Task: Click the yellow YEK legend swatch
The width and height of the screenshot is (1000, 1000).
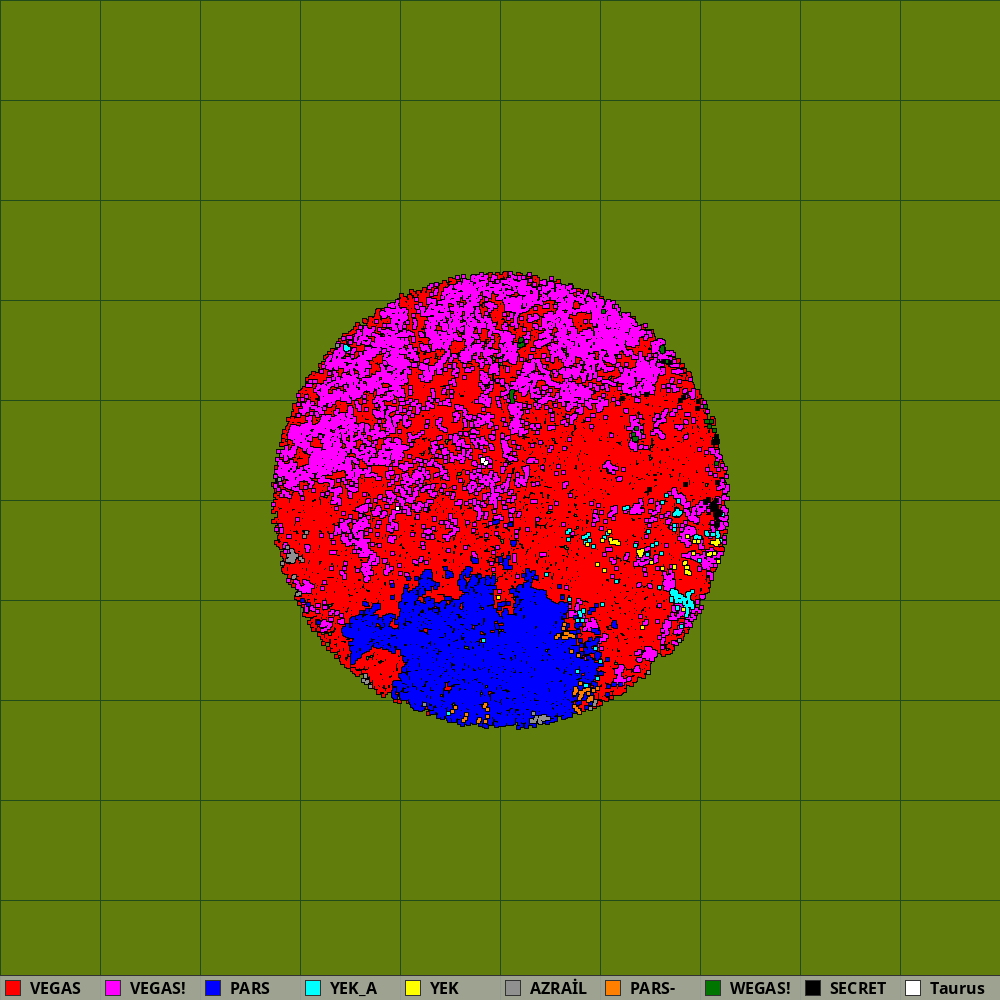Action: point(413,988)
